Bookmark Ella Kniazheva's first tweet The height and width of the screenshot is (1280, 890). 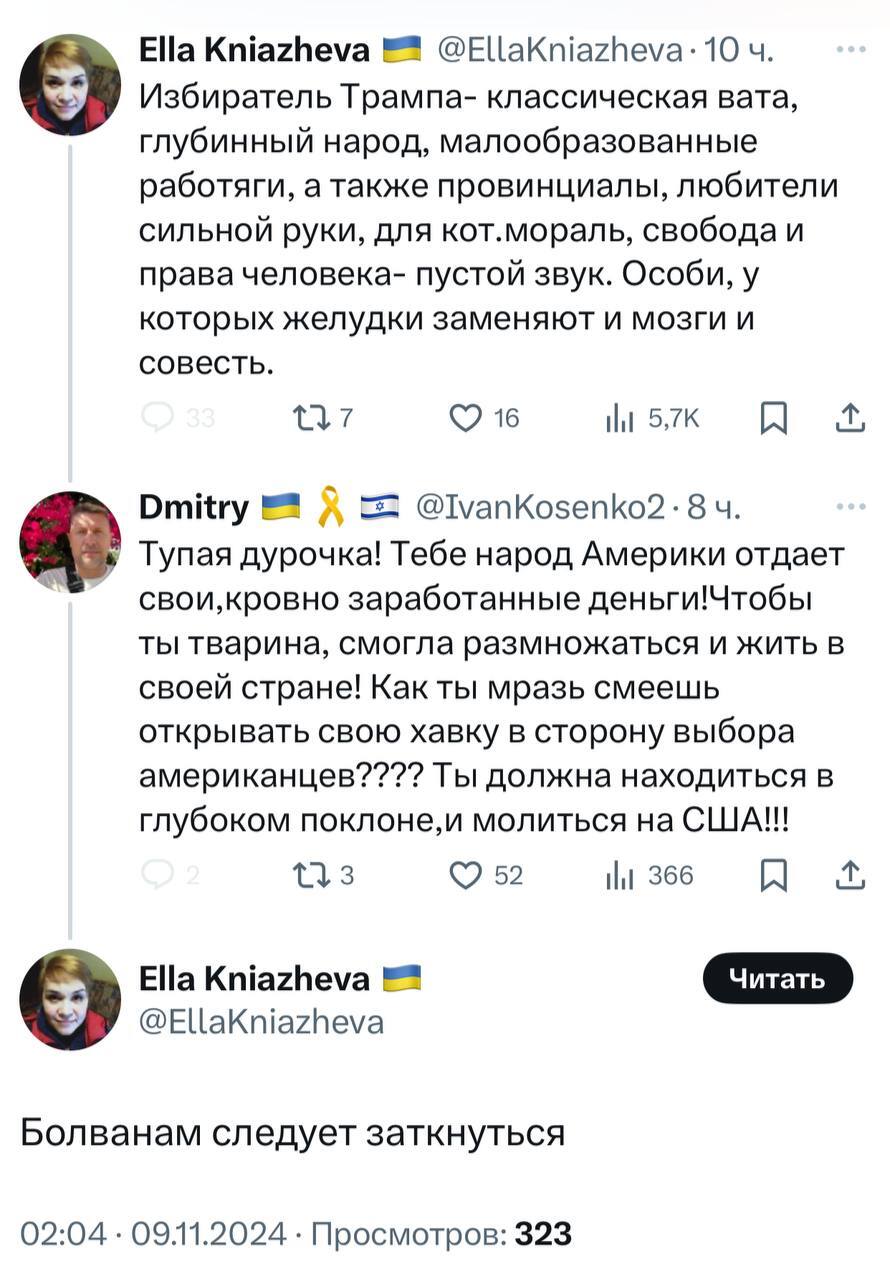772,418
